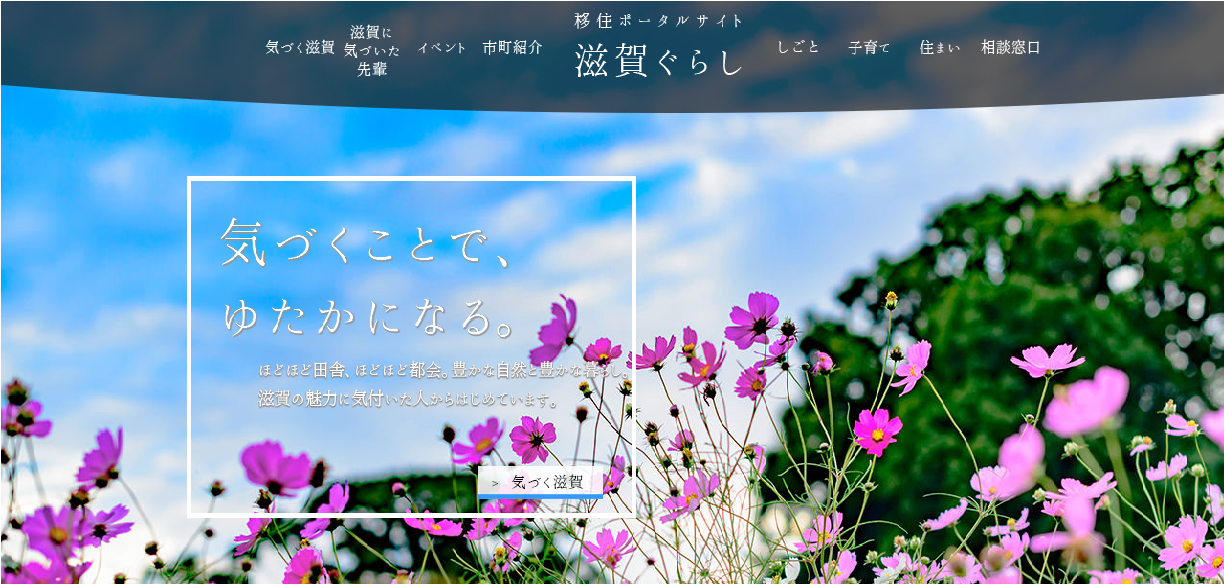Open the しごと menu item

[798, 47]
